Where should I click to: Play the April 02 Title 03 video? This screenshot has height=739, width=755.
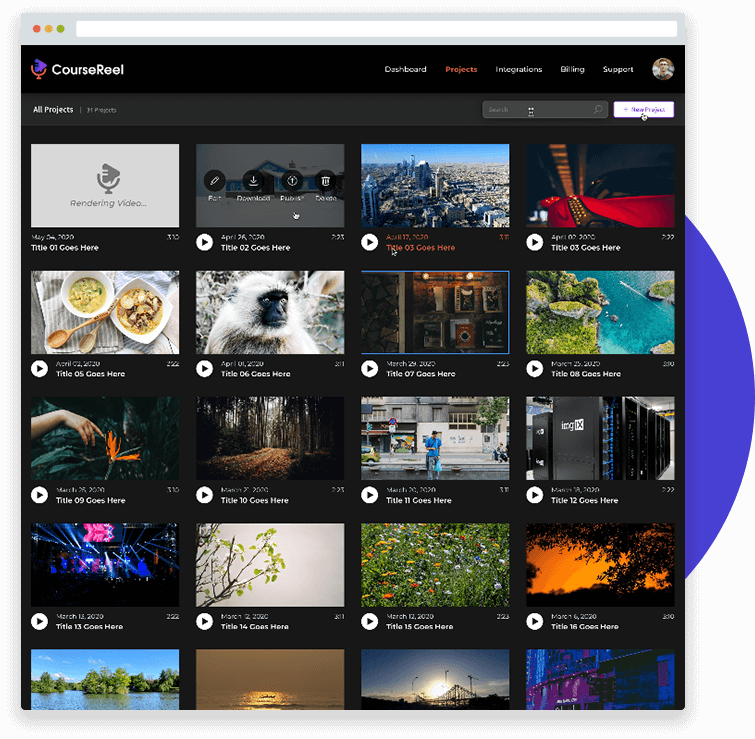(x=534, y=242)
